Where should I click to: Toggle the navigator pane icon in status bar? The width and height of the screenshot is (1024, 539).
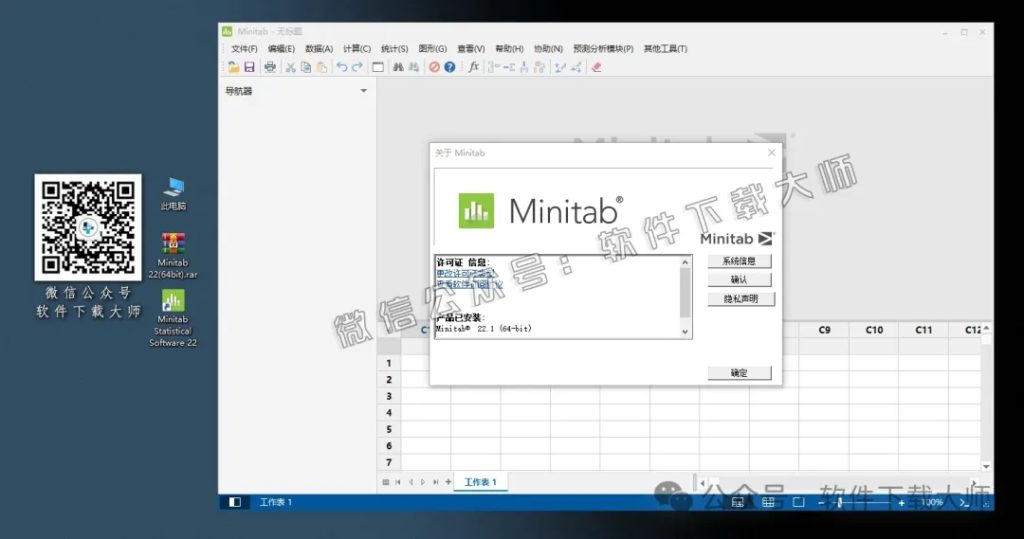[235, 502]
